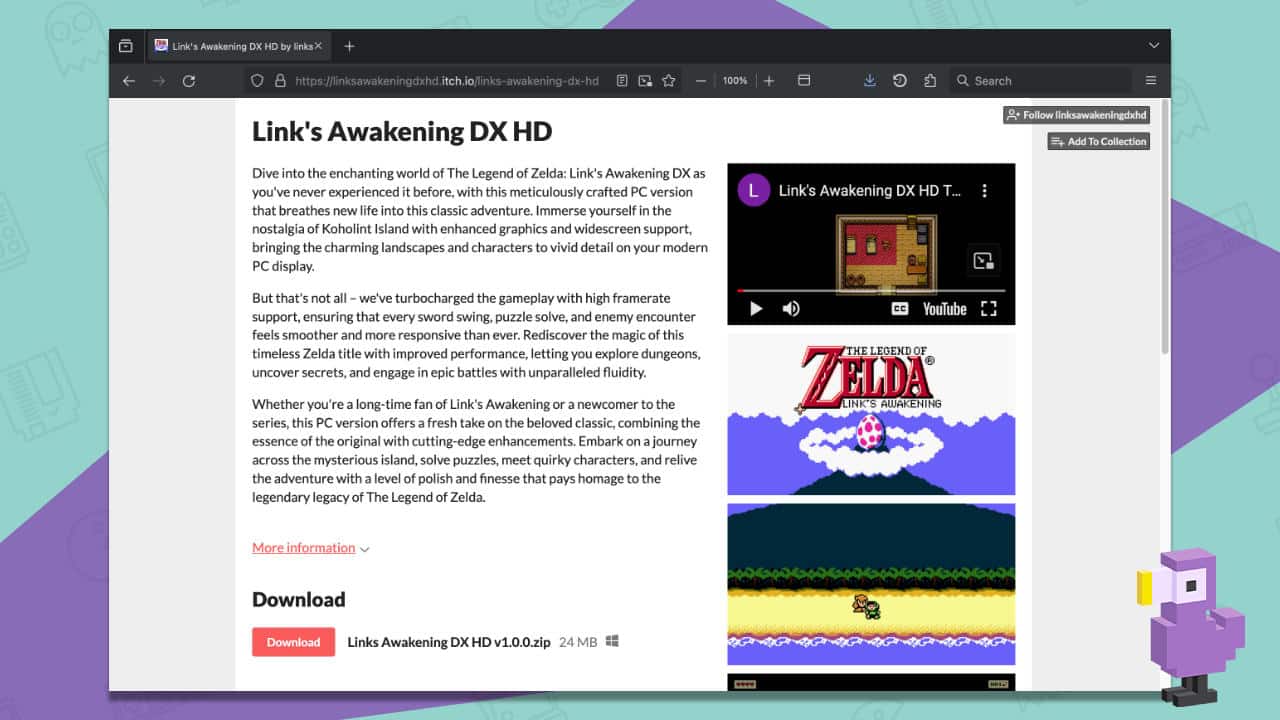This screenshot has width=1280, height=720.
Task: Open the beach scene screenshot
Action: coord(871,584)
